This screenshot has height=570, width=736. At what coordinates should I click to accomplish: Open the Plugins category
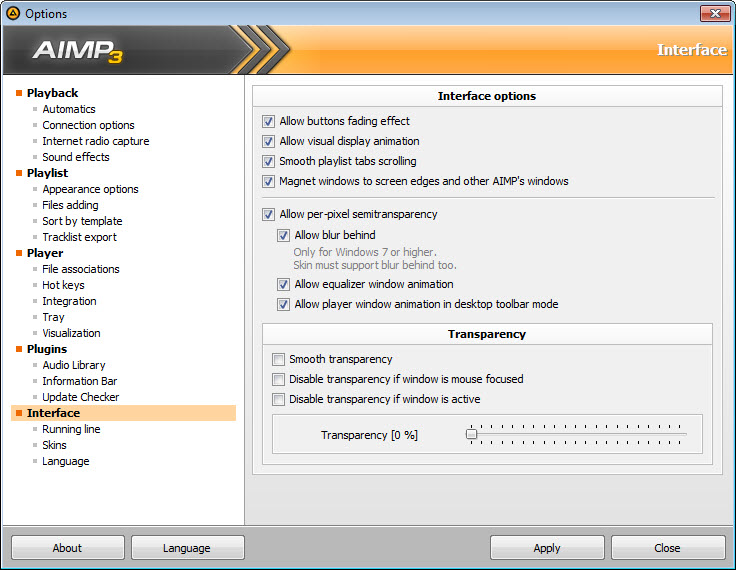pos(47,349)
